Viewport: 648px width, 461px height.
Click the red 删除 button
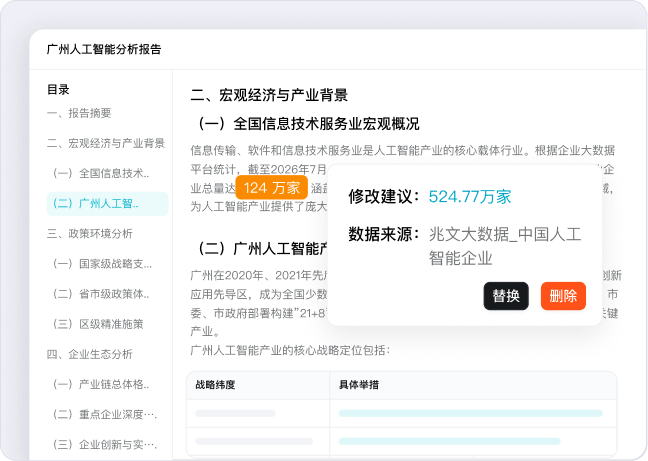(x=563, y=296)
